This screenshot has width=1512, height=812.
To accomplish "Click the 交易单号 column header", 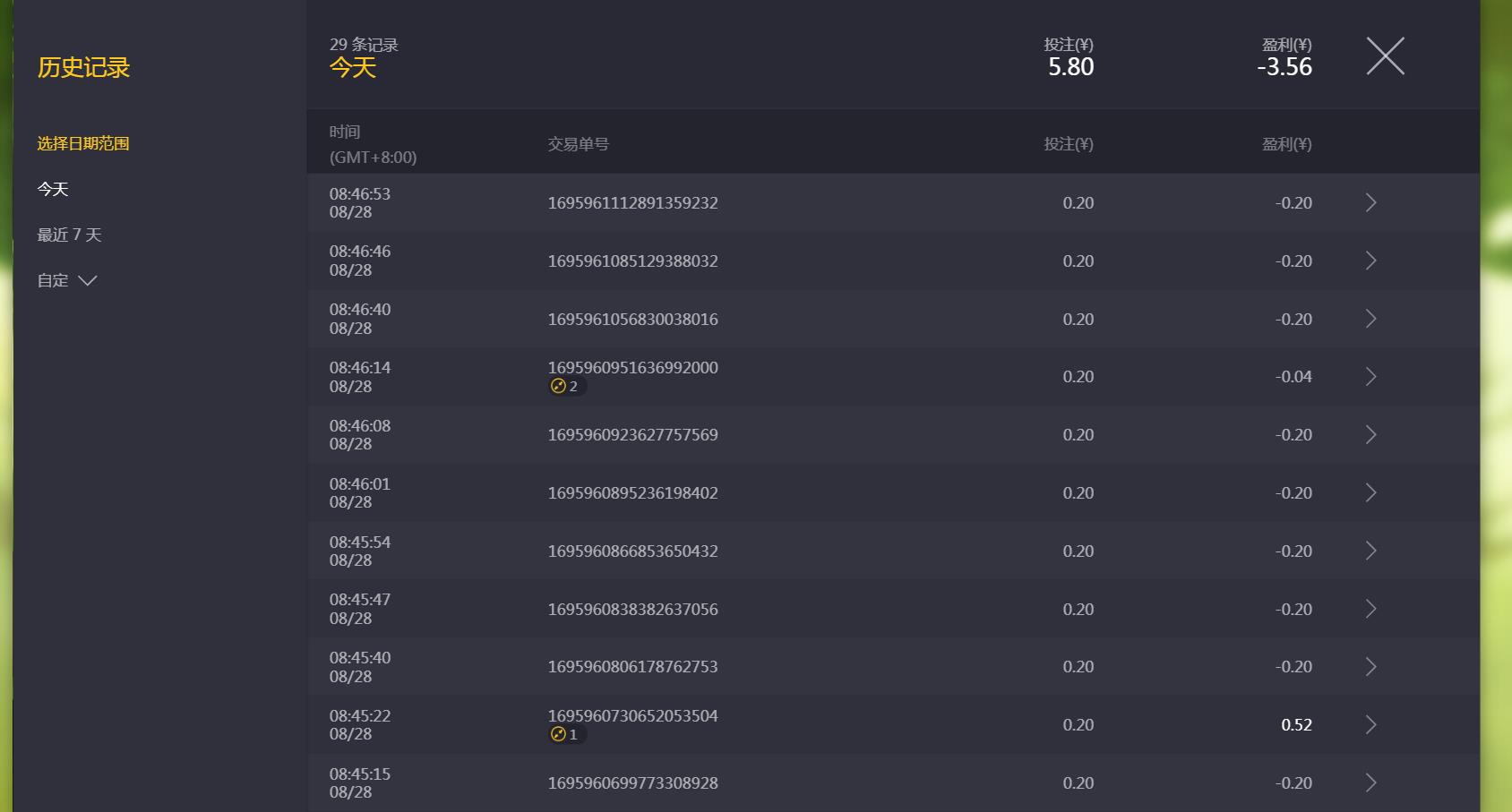I will point(578,144).
